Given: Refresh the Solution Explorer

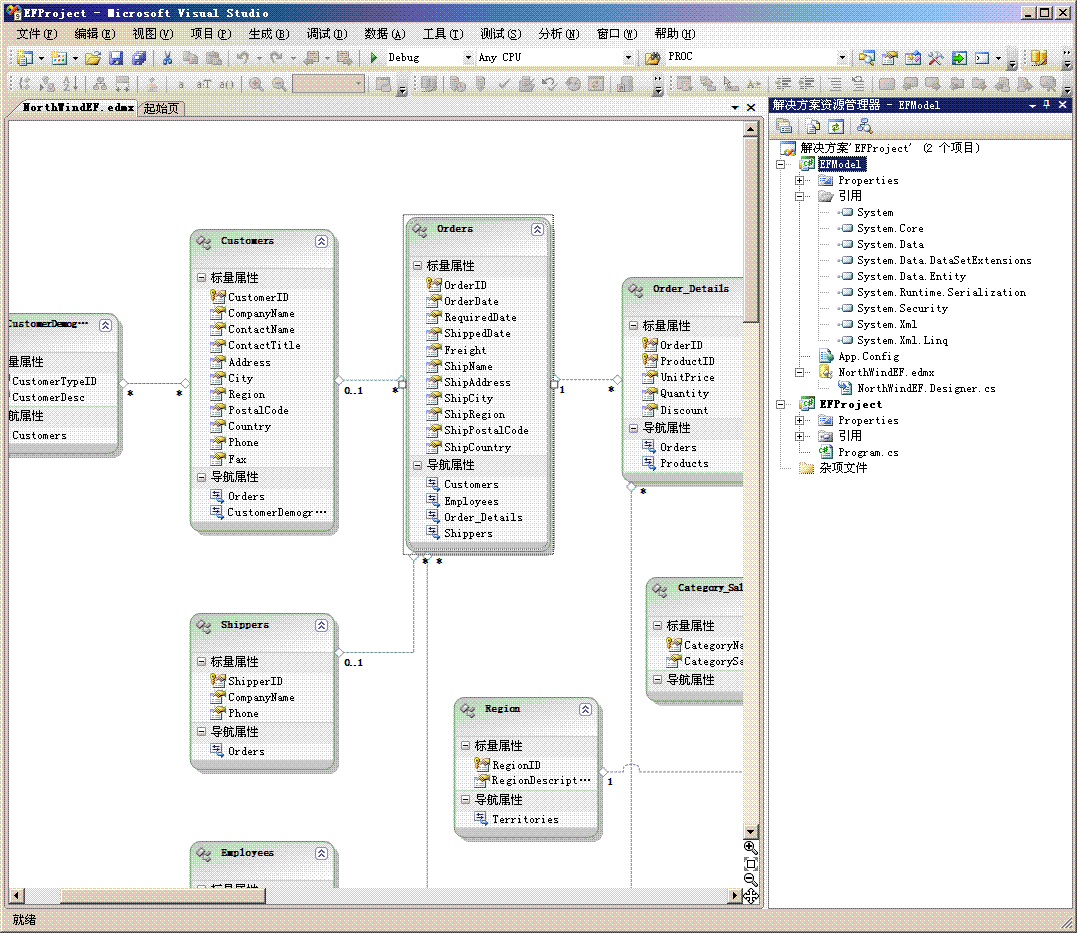Looking at the screenshot, I should [837, 125].
